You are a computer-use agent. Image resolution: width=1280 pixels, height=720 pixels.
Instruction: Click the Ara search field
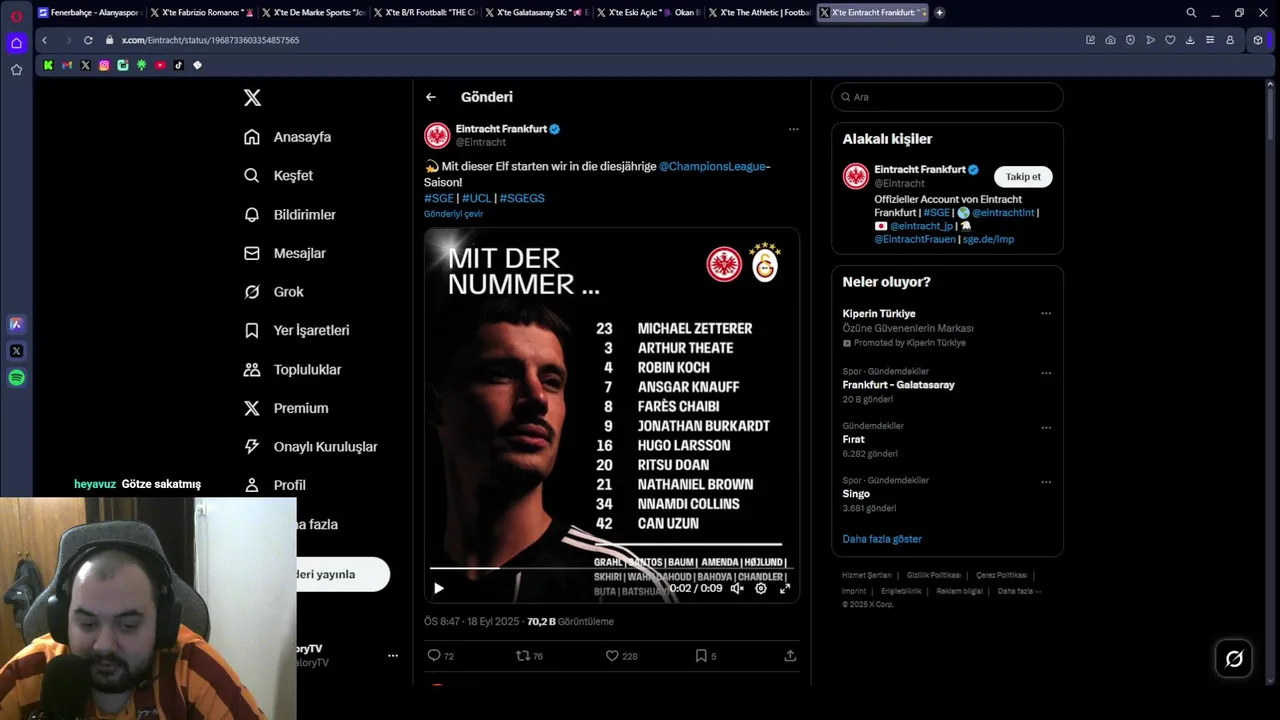(947, 97)
